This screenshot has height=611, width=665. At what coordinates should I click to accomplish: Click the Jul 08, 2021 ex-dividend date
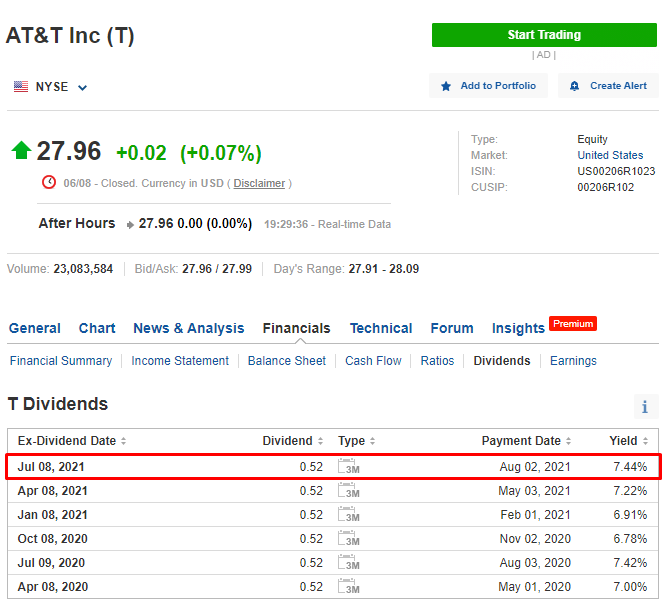(x=51, y=466)
